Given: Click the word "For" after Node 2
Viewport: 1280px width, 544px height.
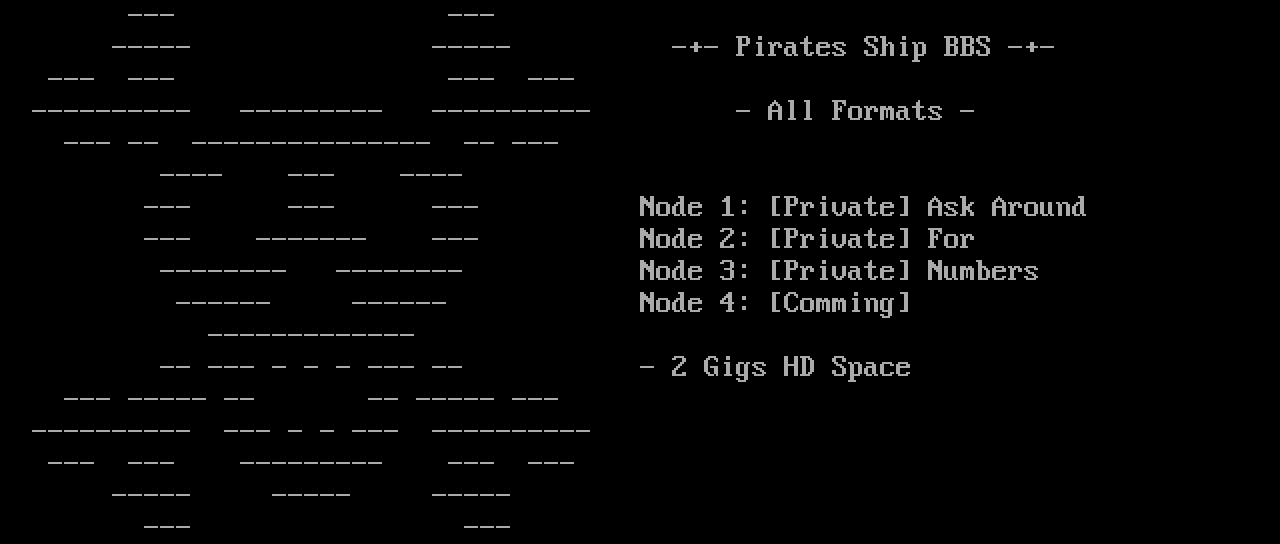Looking at the screenshot, I should point(950,239).
